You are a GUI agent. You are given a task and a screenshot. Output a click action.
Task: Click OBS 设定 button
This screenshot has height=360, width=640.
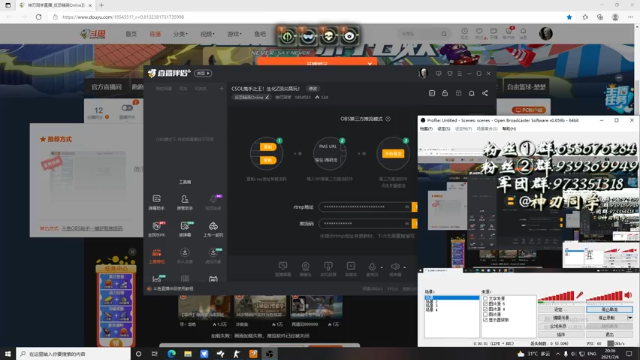point(561,309)
